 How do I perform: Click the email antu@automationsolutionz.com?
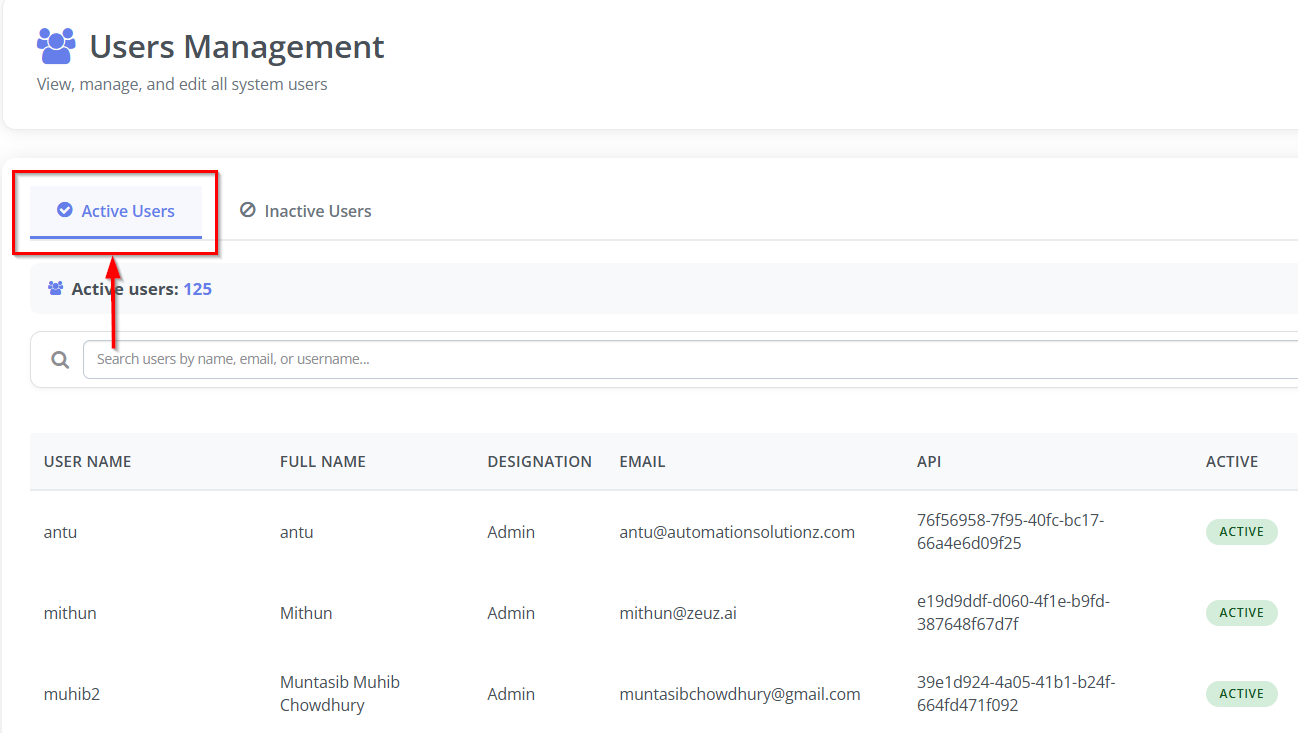[x=737, y=532]
